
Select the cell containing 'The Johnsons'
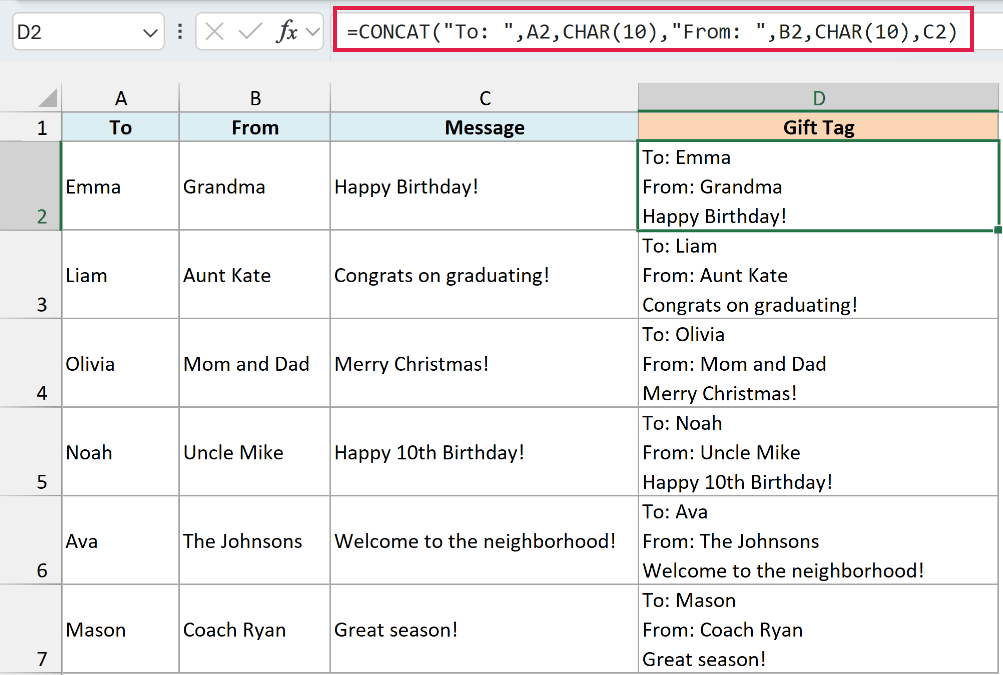(255, 540)
